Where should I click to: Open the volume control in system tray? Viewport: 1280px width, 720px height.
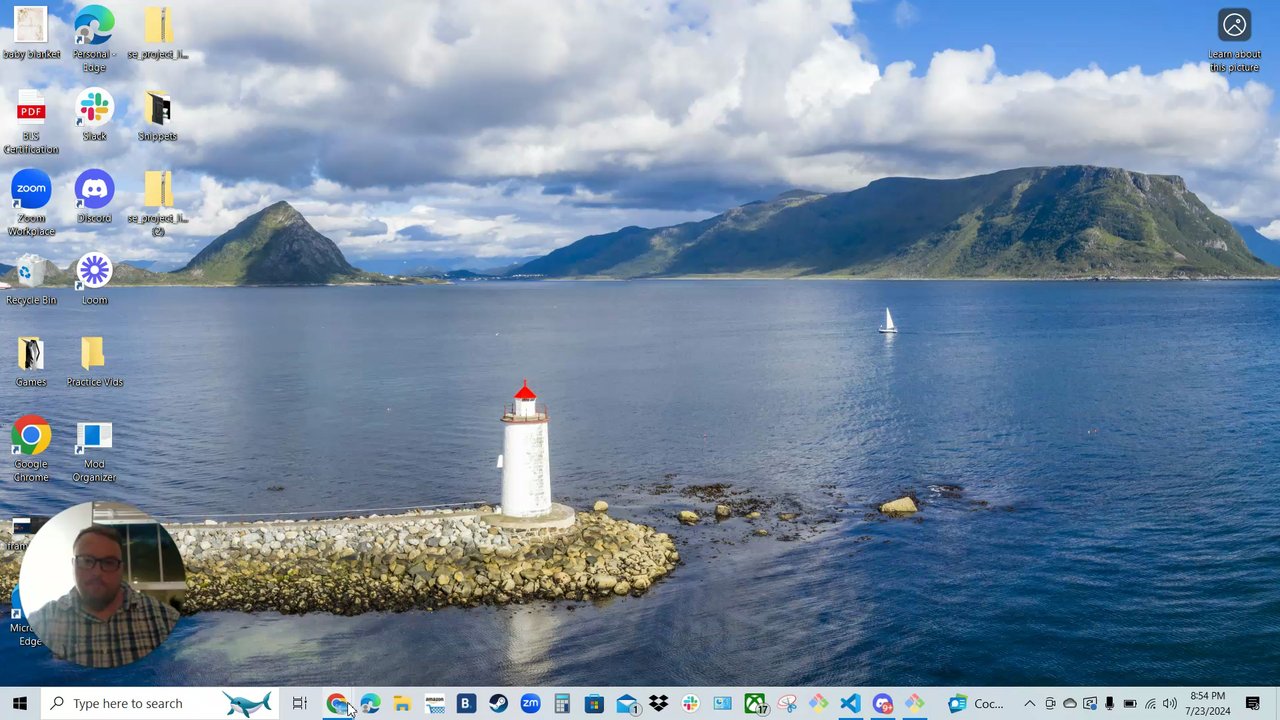point(1169,704)
